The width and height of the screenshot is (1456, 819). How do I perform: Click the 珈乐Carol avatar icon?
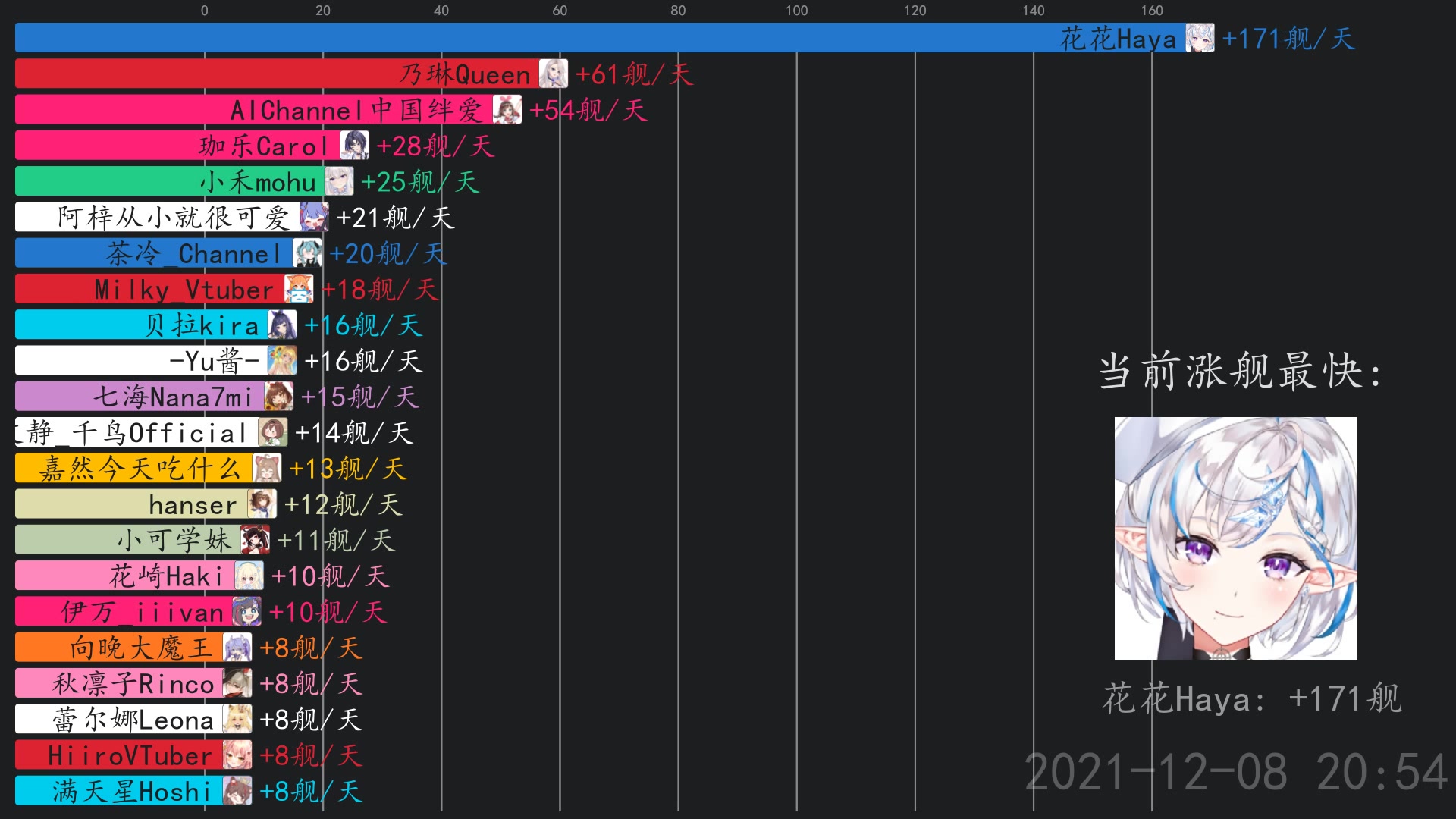click(355, 146)
